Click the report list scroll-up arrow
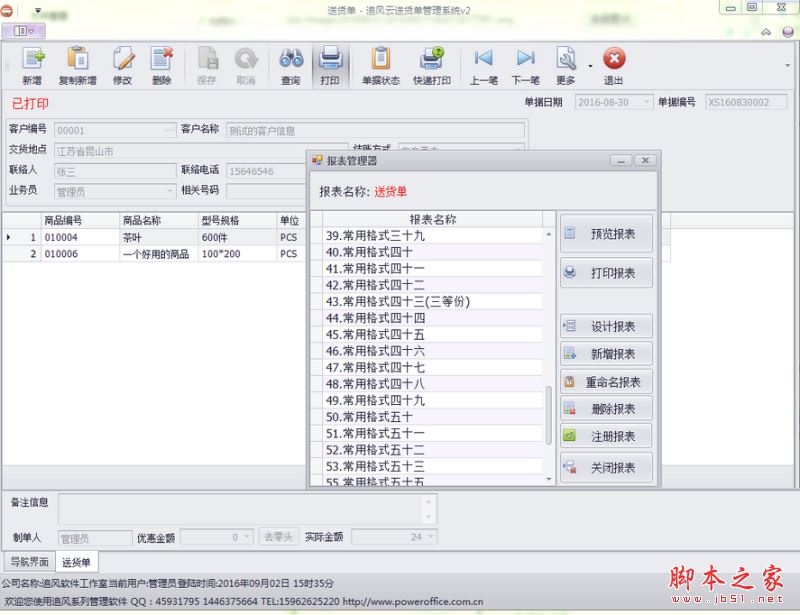 (x=549, y=234)
